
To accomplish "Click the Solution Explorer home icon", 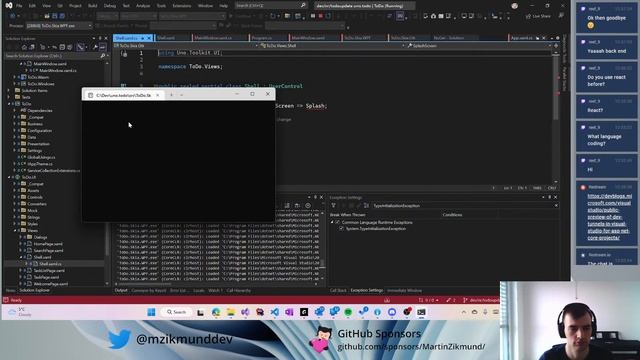I will coord(24,47).
